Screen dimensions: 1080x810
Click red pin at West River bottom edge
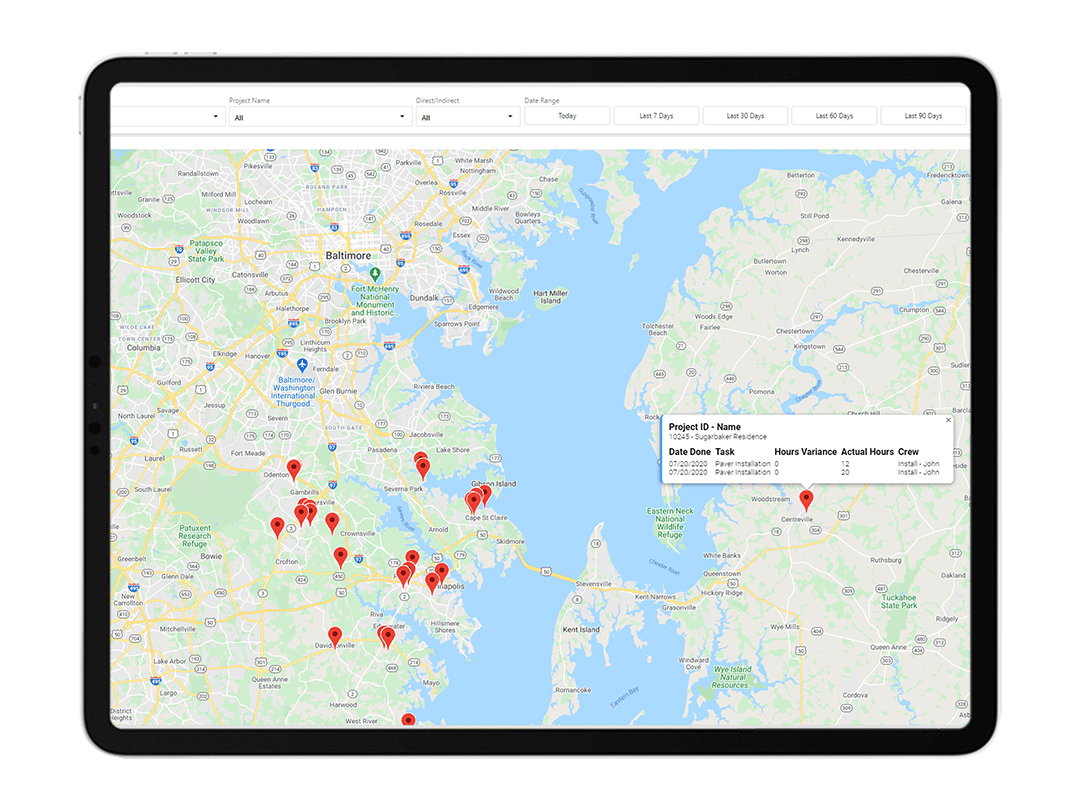pos(408,720)
